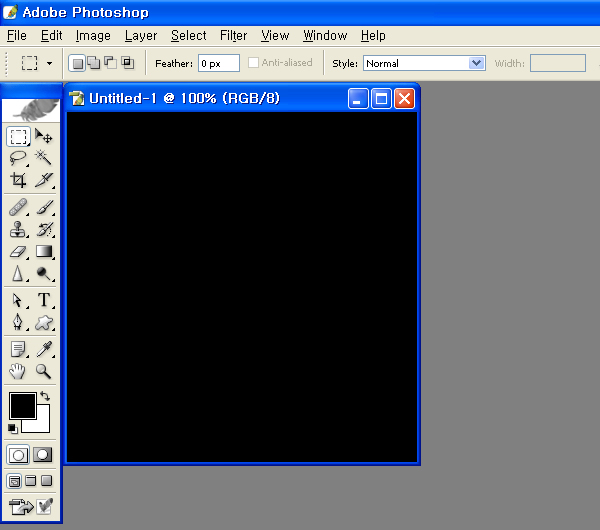The image size is (600, 530).
Task: Choose Subtract from selection mode
Action: coord(111,63)
